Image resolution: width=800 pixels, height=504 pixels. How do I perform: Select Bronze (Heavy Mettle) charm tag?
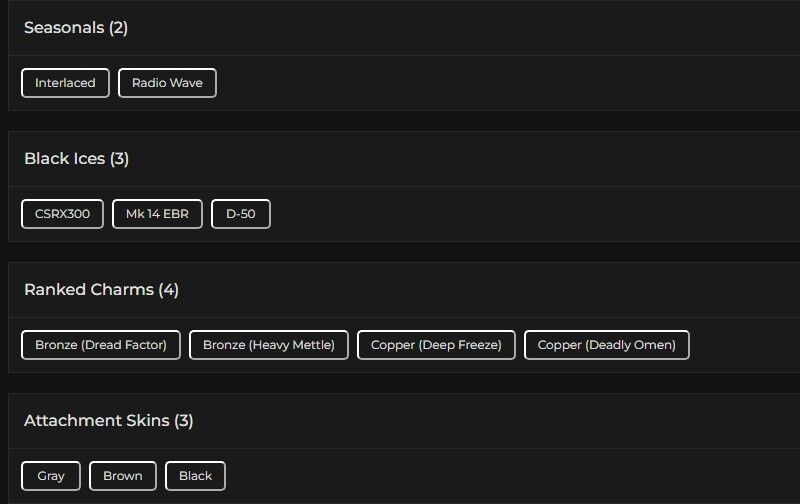tap(269, 345)
